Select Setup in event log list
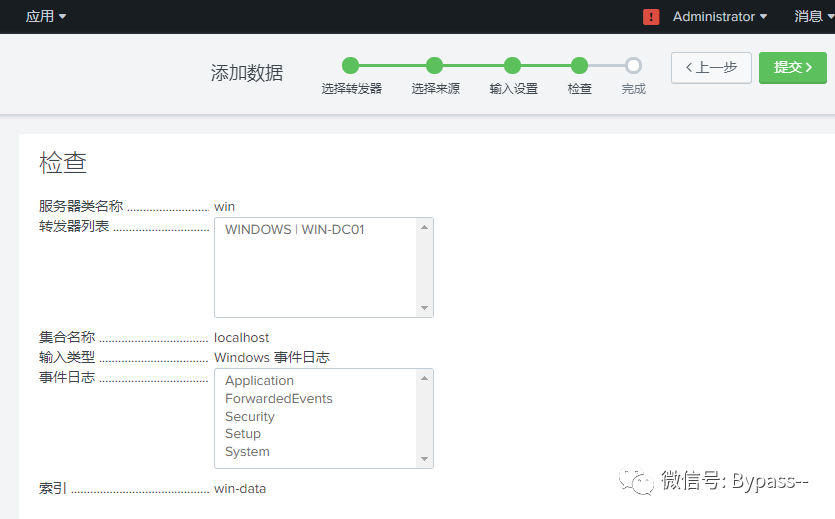The width and height of the screenshot is (835, 519). [x=243, y=434]
